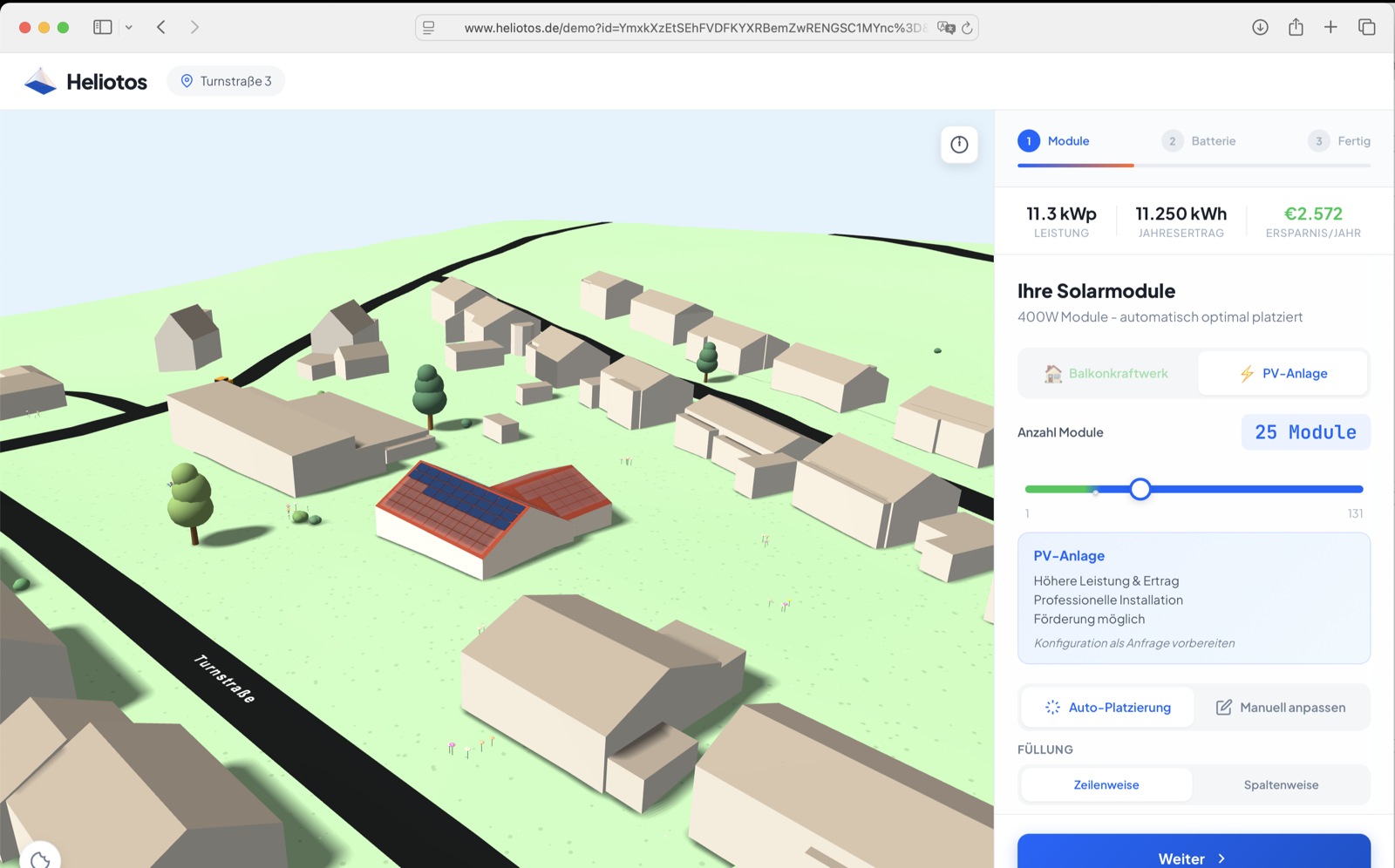Viewport: 1395px width, 868px height.
Task: Choose Zeilenweise filling
Action: (1106, 785)
